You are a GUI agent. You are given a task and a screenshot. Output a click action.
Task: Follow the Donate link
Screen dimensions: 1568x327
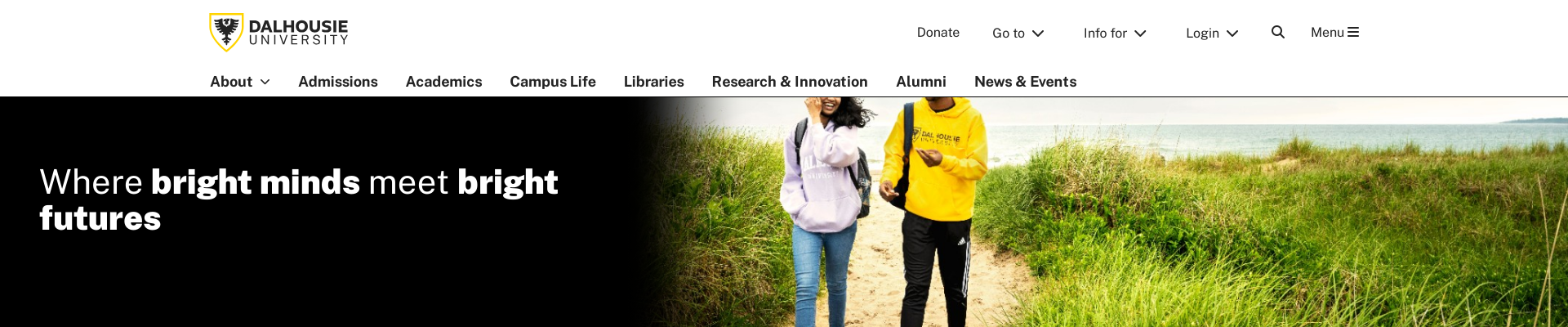(938, 33)
